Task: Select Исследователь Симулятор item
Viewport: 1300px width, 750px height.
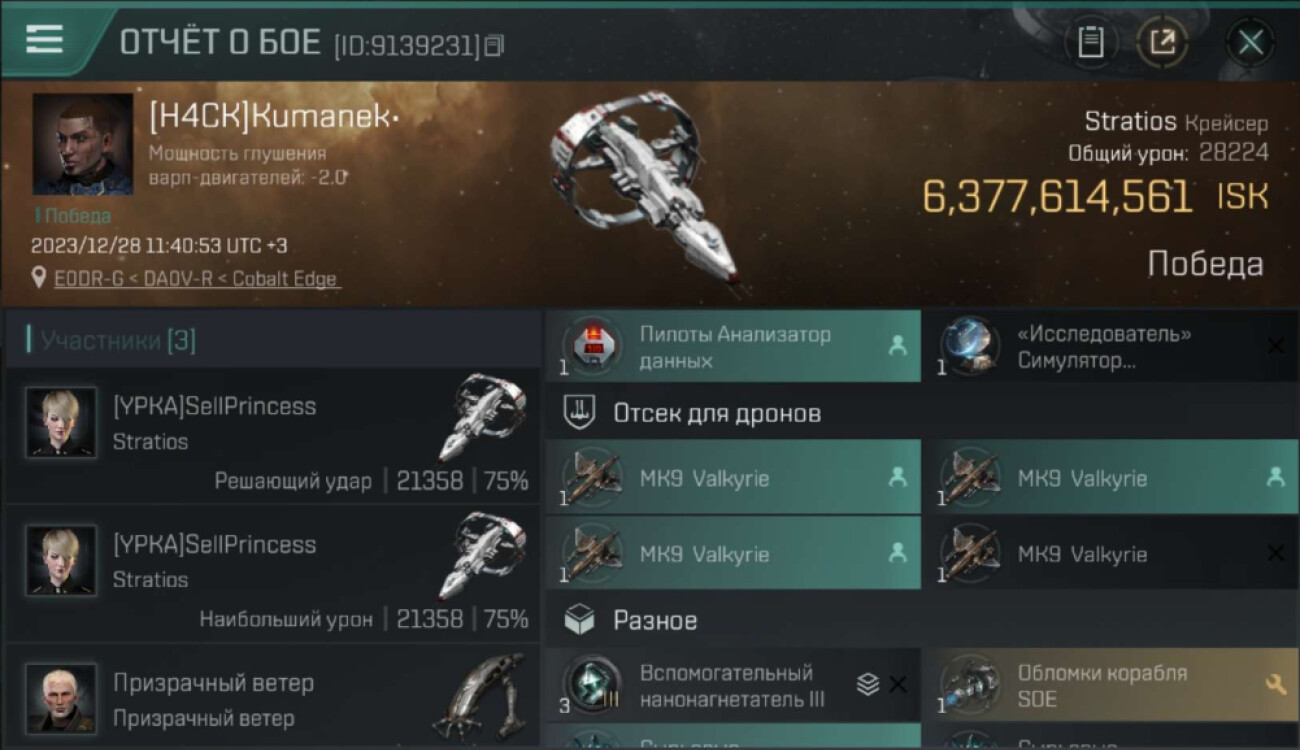Action: point(1112,346)
